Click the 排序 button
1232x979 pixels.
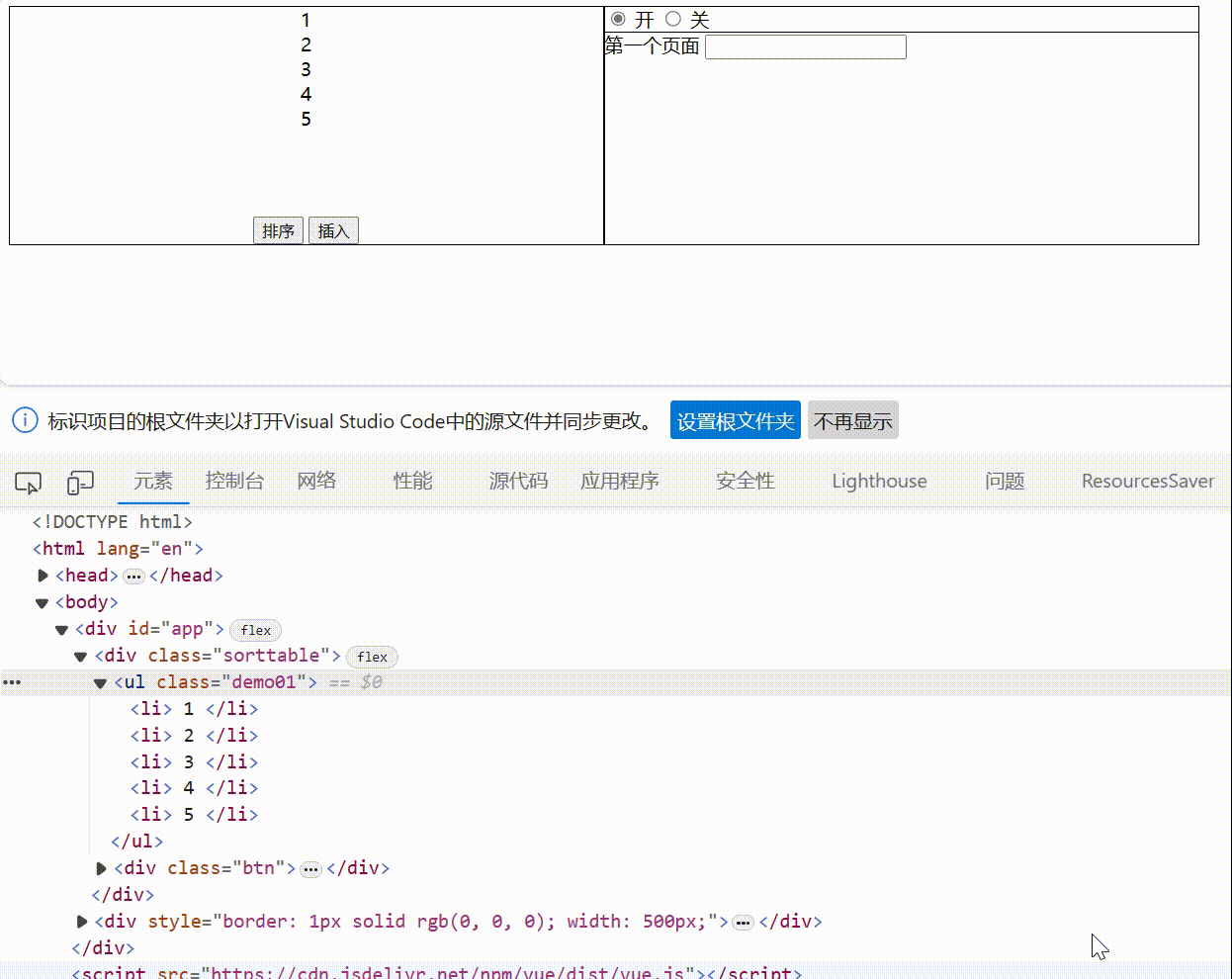point(278,230)
